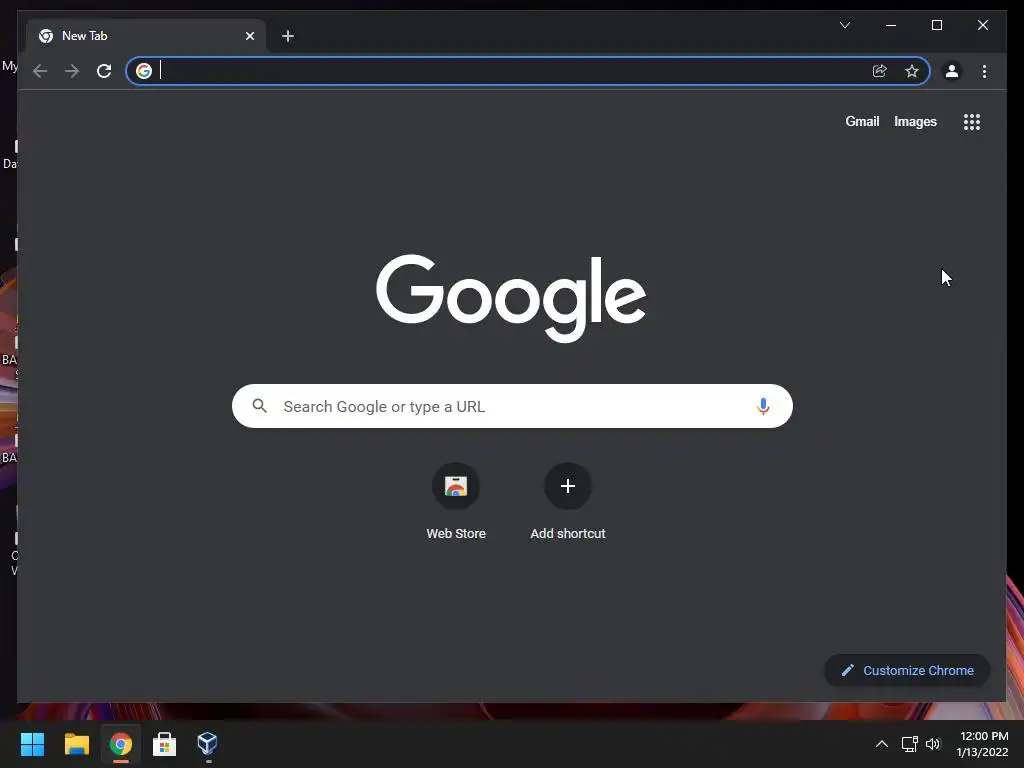Maximize the Chrome window
1024x768 pixels.
click(936, 25)
